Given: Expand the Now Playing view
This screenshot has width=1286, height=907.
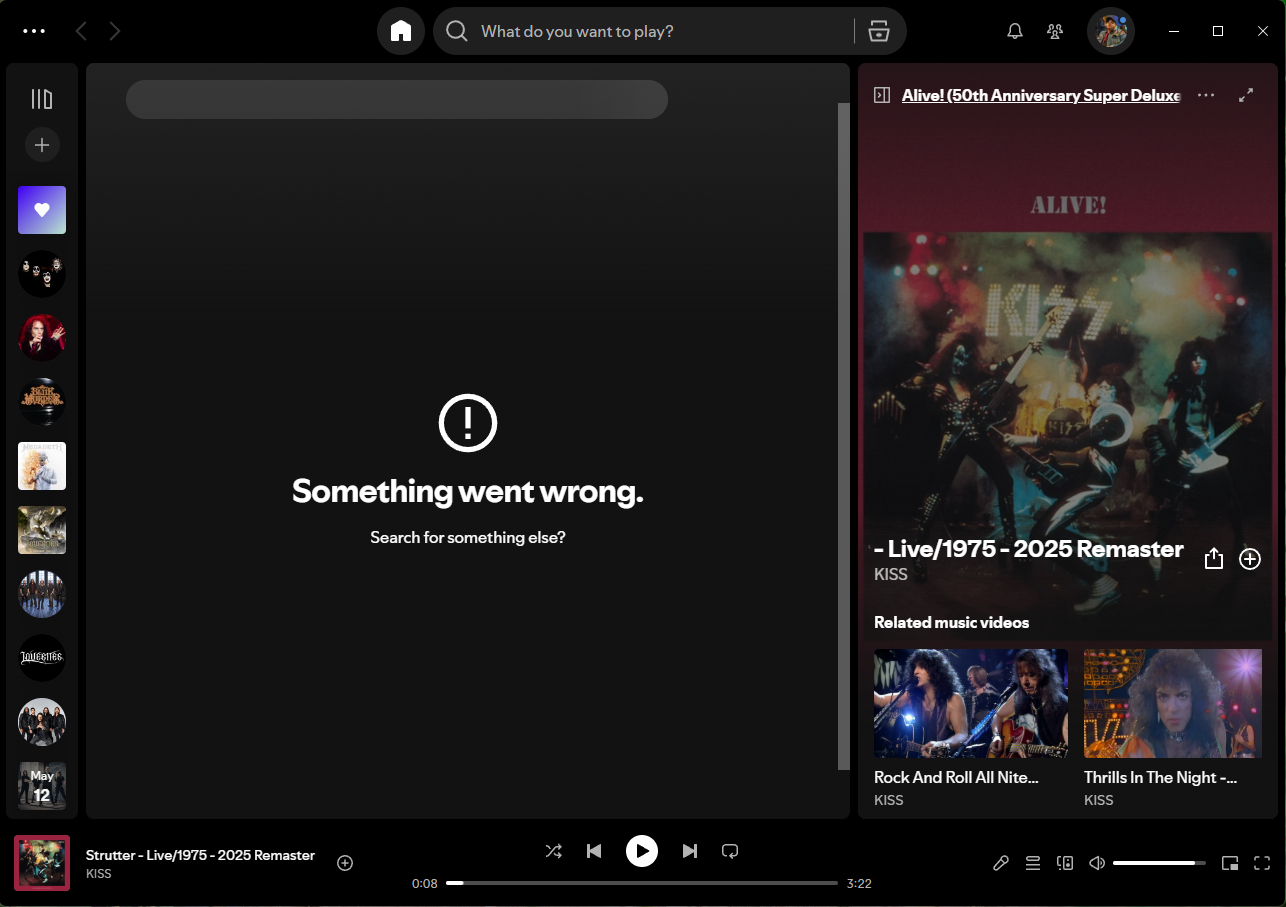Looking at the screenshot, I should tap(1246, 94).
